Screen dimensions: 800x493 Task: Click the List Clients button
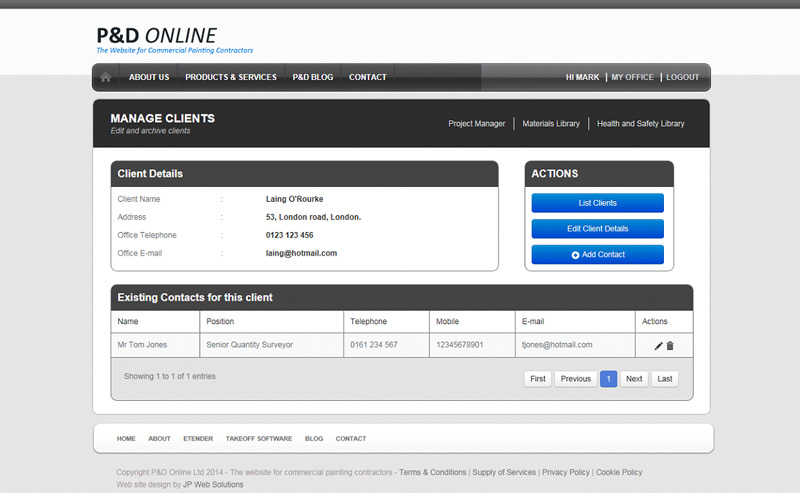click(x=597, y=203)
